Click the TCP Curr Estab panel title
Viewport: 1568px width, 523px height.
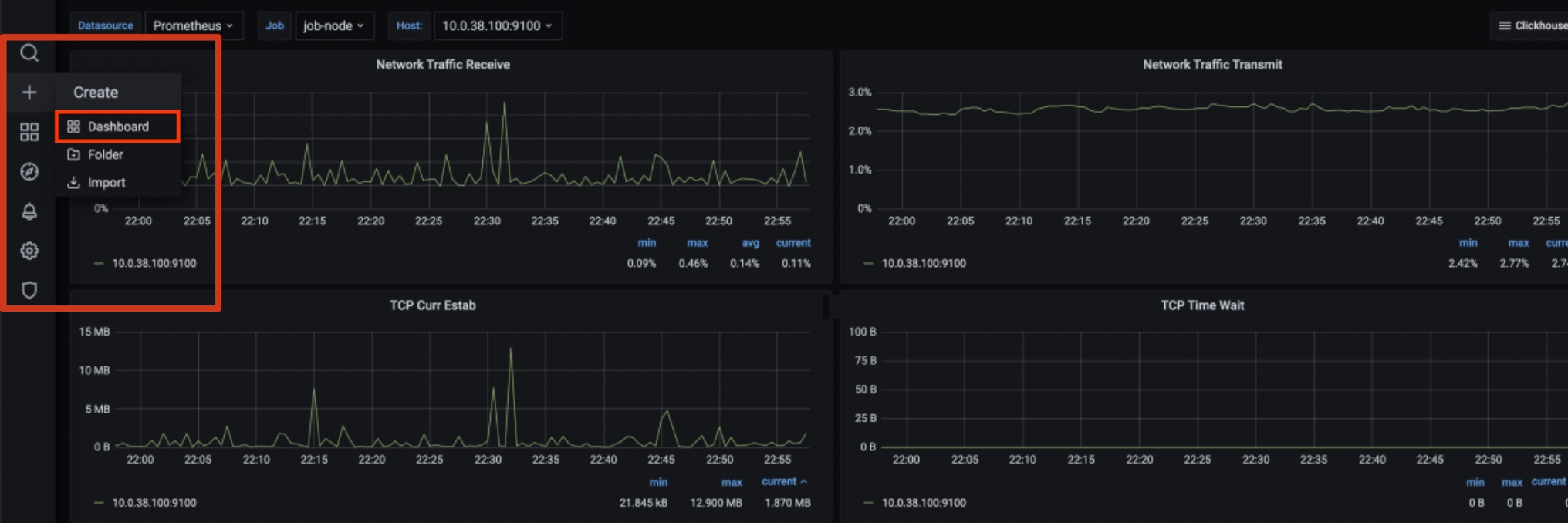pyautogui.click(x=432, y=305)
